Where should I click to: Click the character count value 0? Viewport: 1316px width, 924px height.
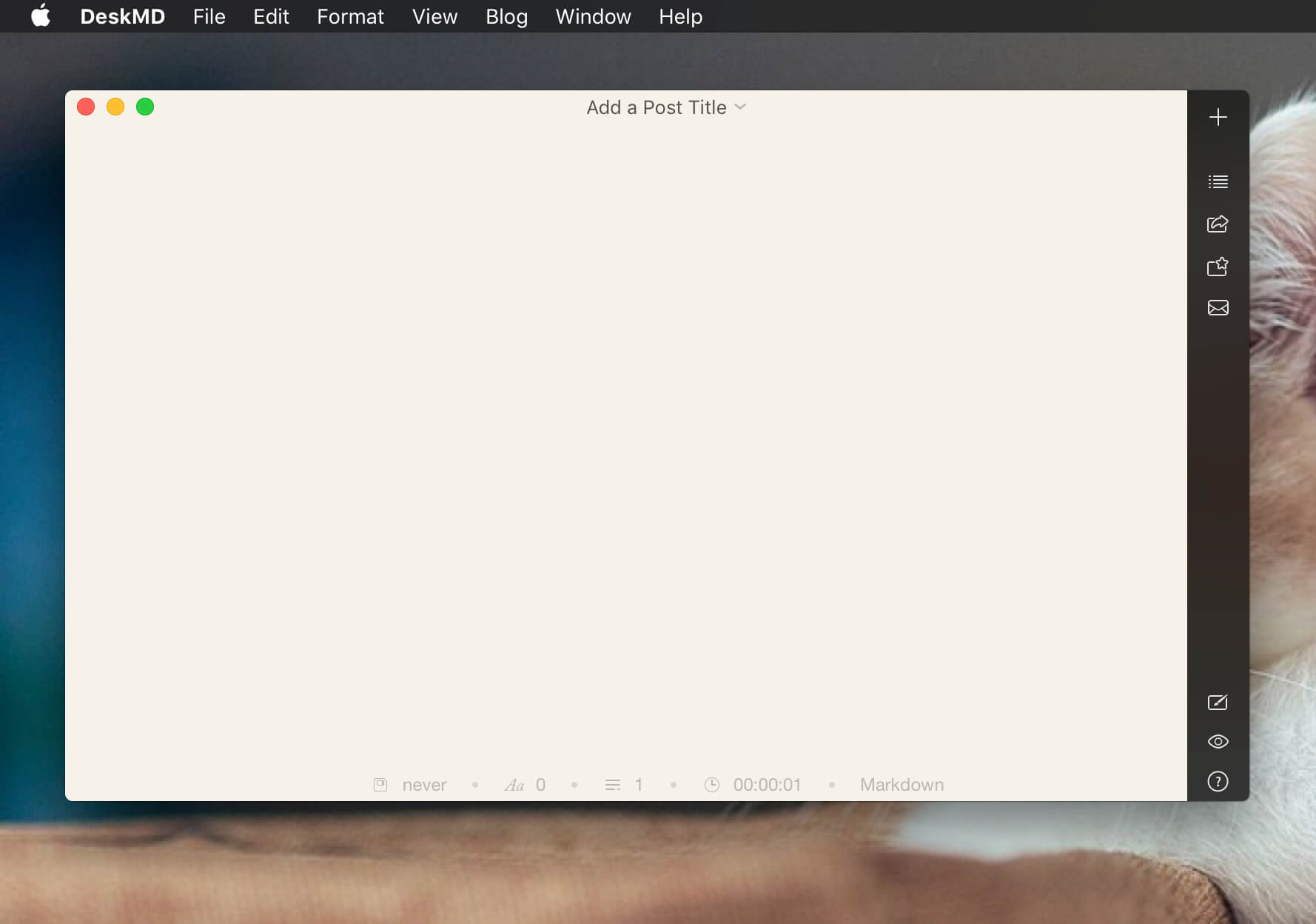tap(540, 785)
